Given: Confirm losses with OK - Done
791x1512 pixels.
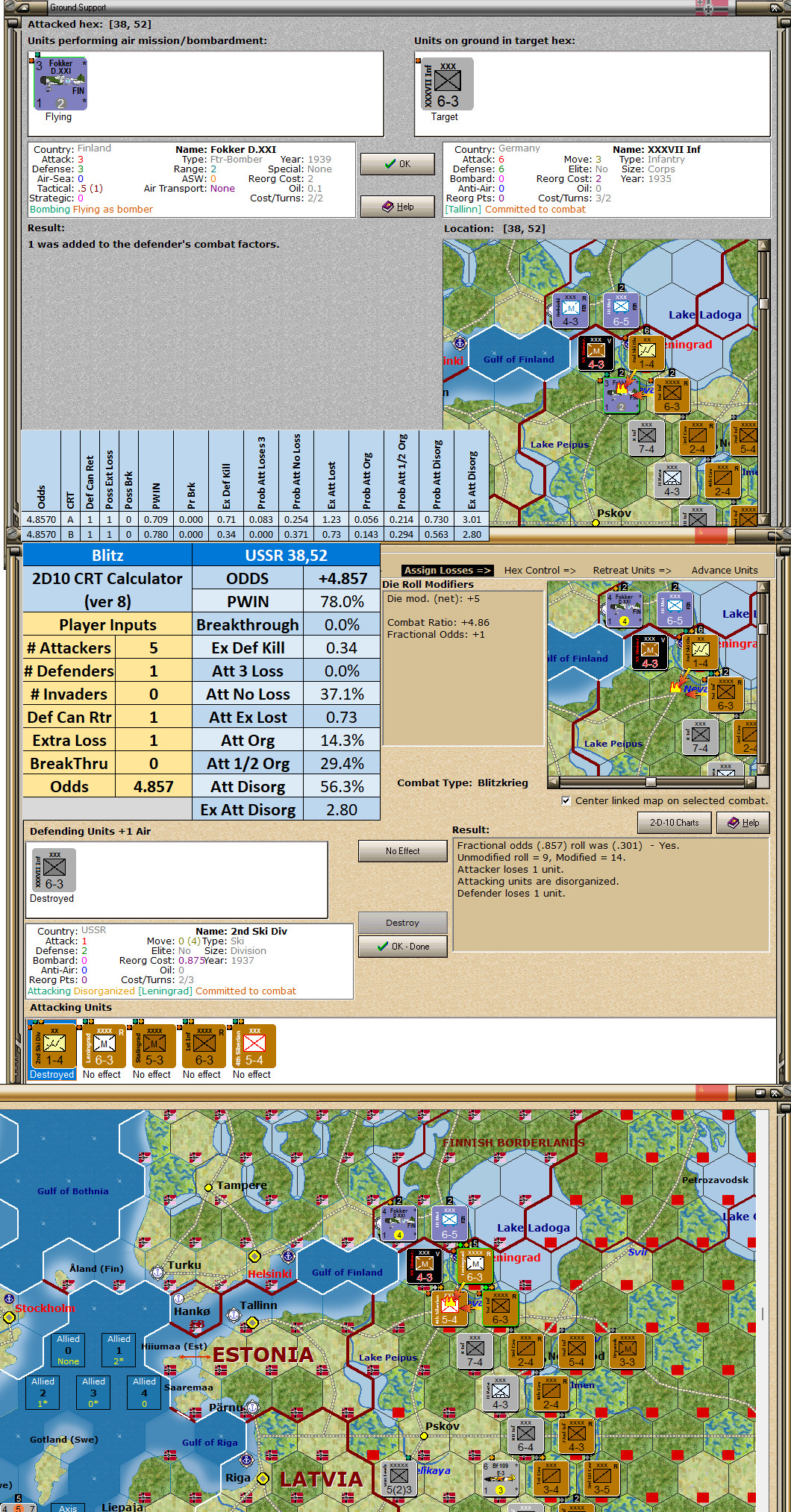Looking at the screenshot, I should [x=402, y=947].
